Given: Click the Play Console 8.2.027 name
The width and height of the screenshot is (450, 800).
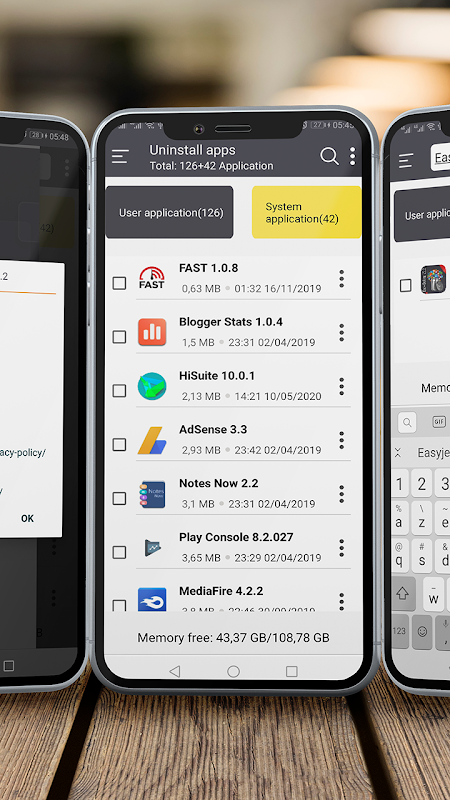Looking at the screenshot, I should tap(236, 537).
